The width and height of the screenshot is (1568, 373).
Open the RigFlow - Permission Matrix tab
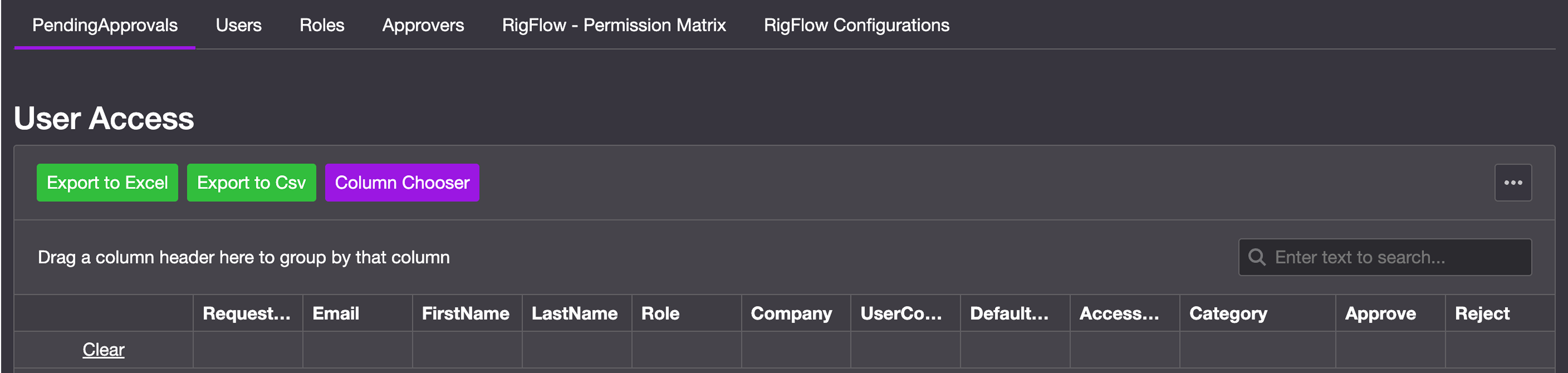(614, 25)
